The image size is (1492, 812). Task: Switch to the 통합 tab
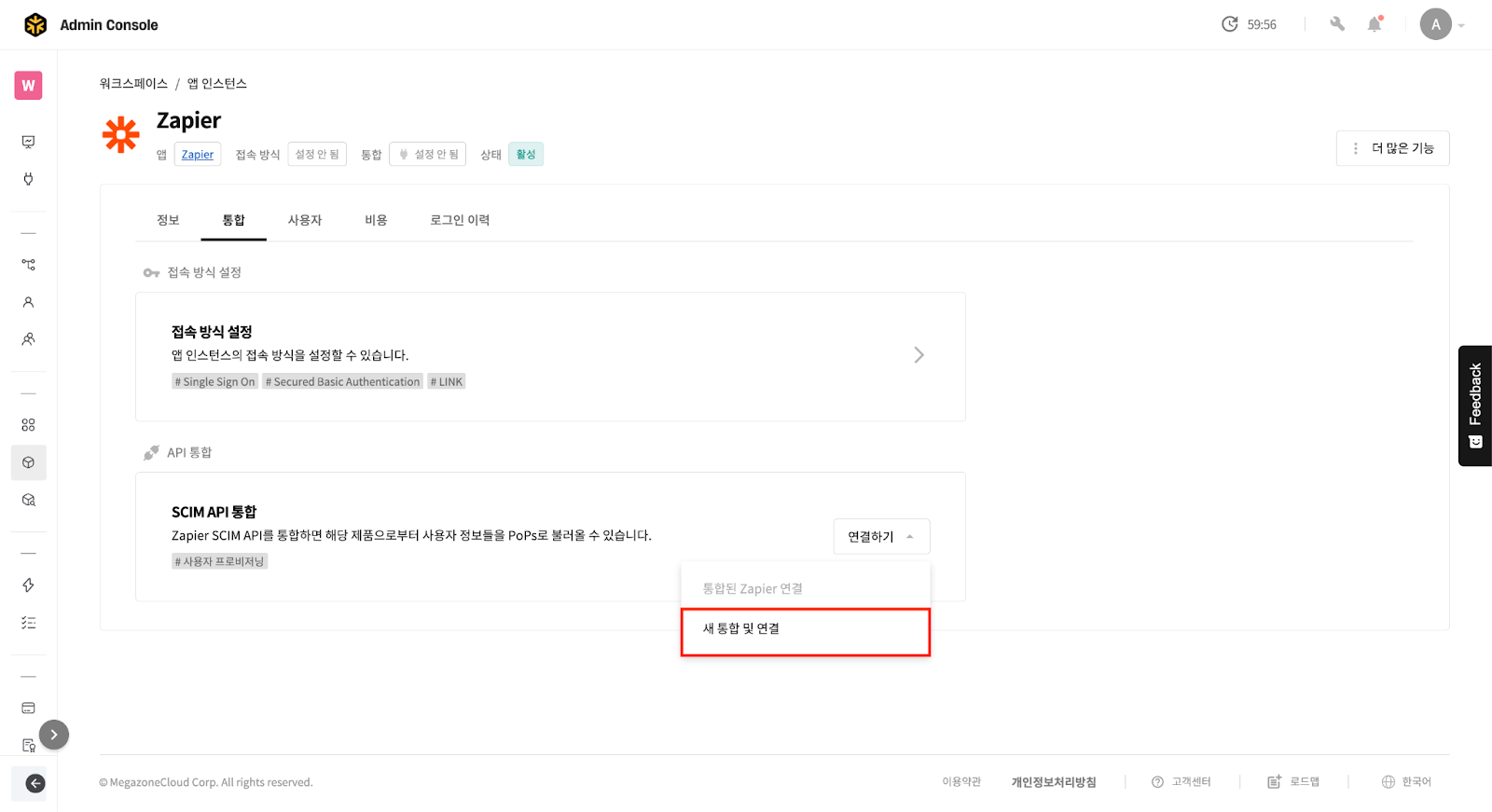233,220
